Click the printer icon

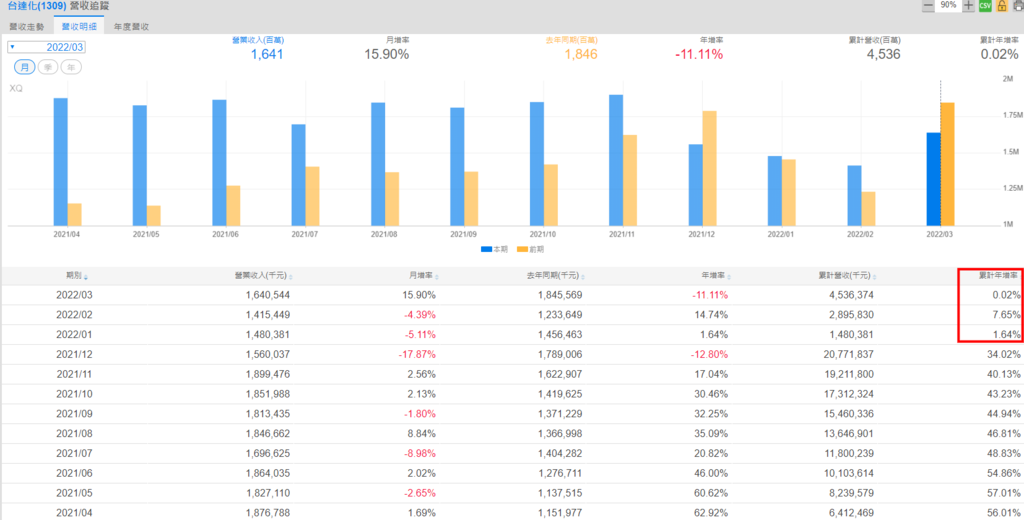tap(1018, 5)
